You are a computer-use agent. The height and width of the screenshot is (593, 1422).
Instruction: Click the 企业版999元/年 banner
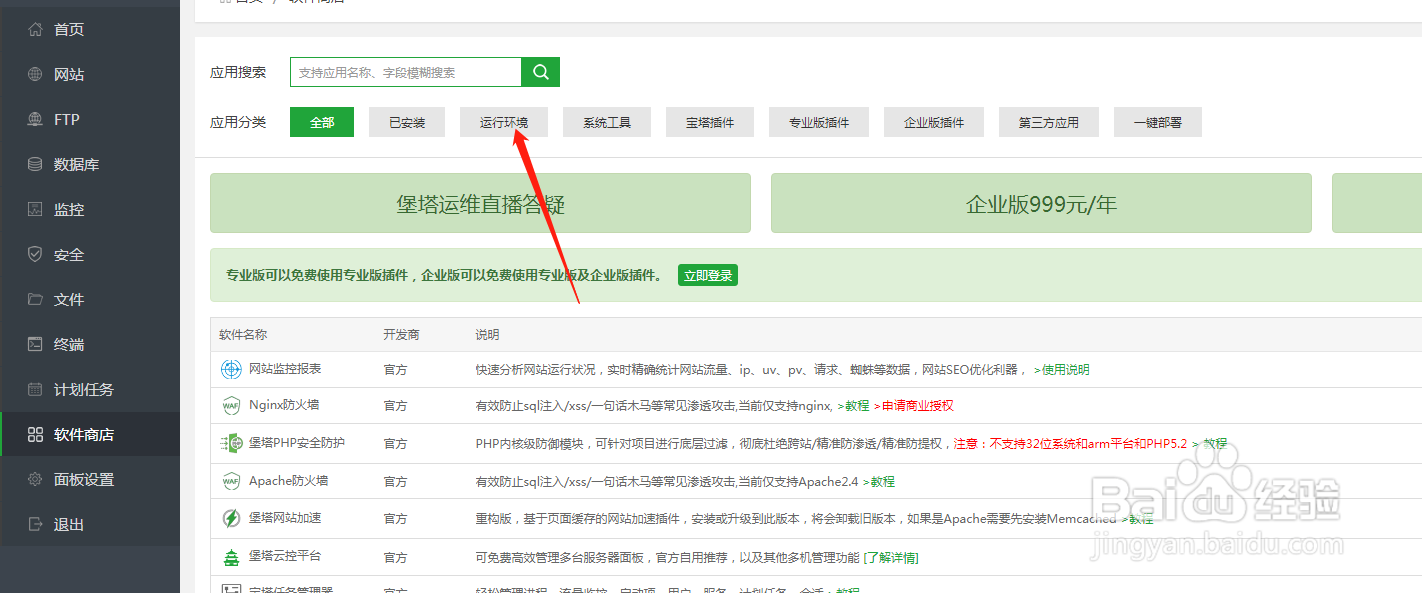pyautogui.click(x=1041, y=203)
